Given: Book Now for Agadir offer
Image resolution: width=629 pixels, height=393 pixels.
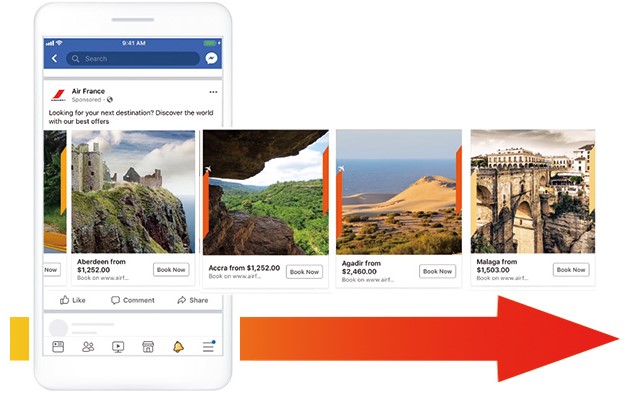Looking at the screenshot, I should point(437,271).
